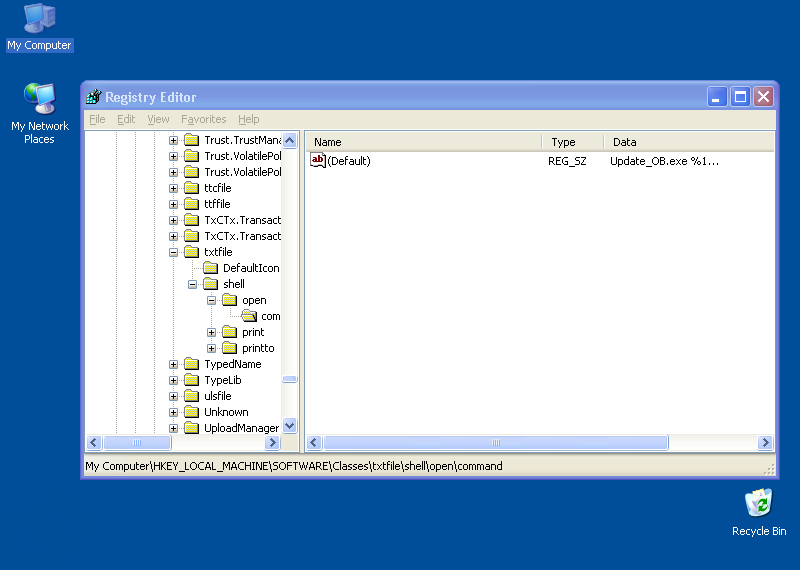Click the open folder icon

point(230,300)
